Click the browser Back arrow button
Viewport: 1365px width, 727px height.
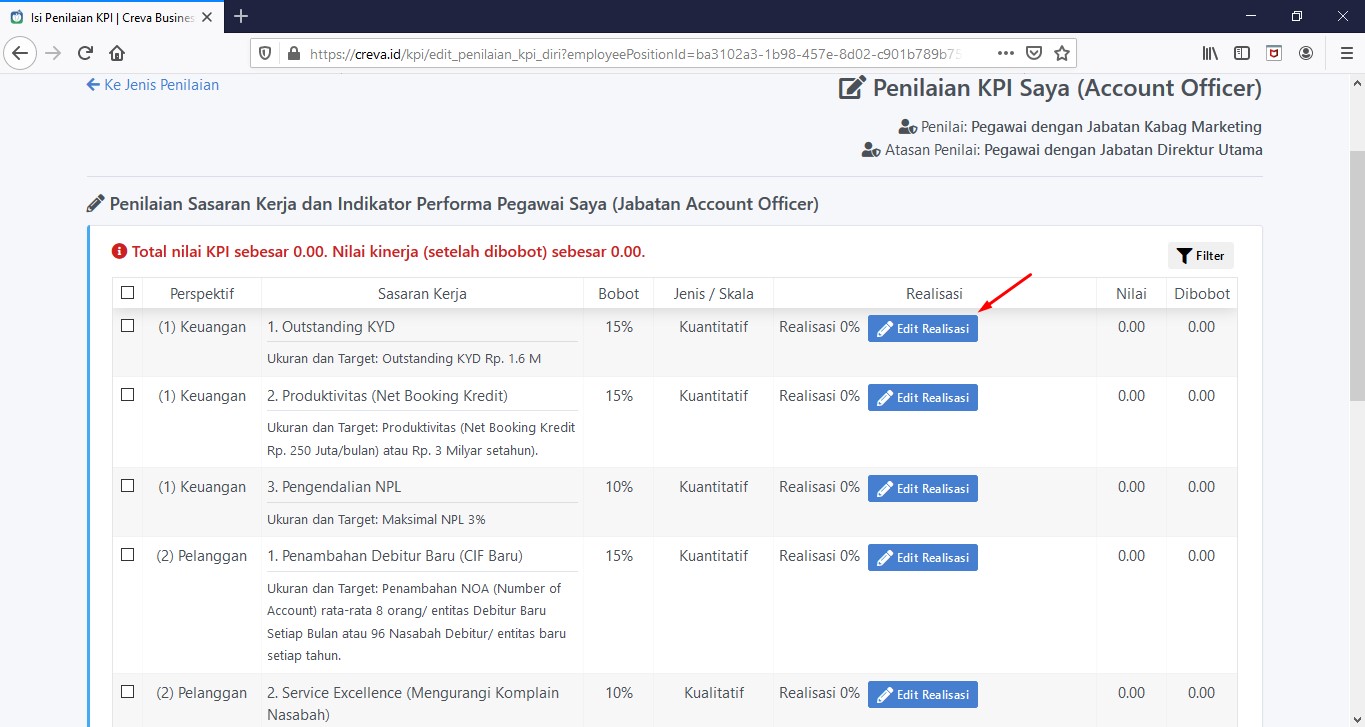[21, 53]
